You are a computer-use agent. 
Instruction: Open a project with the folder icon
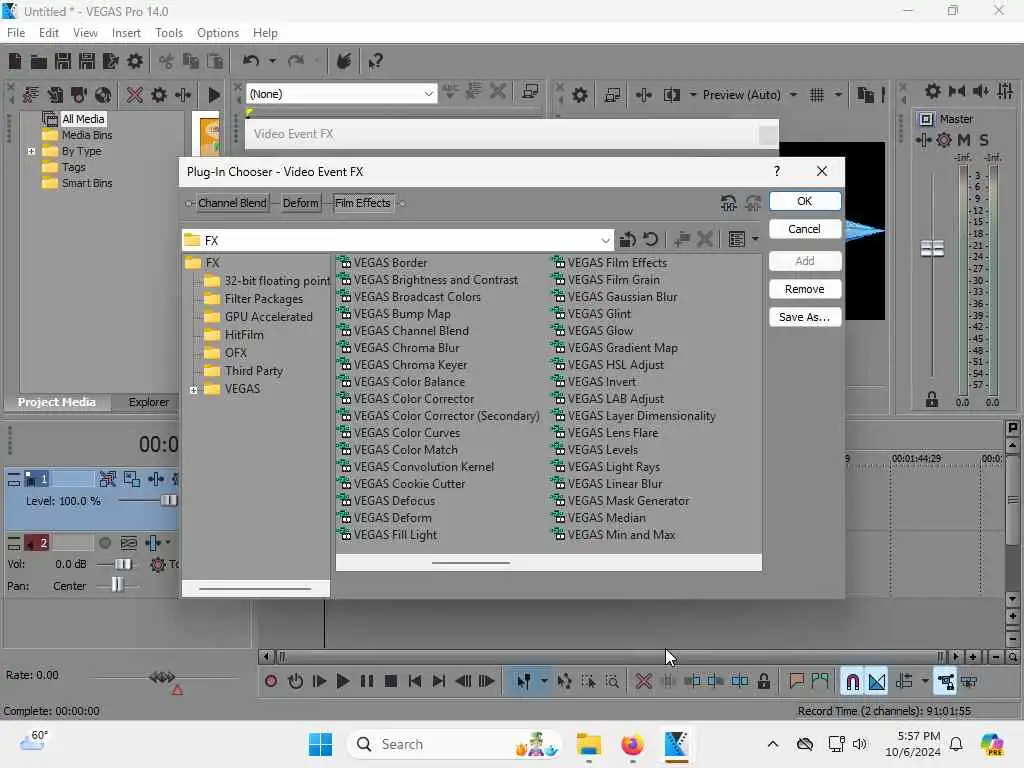(39, 61)
